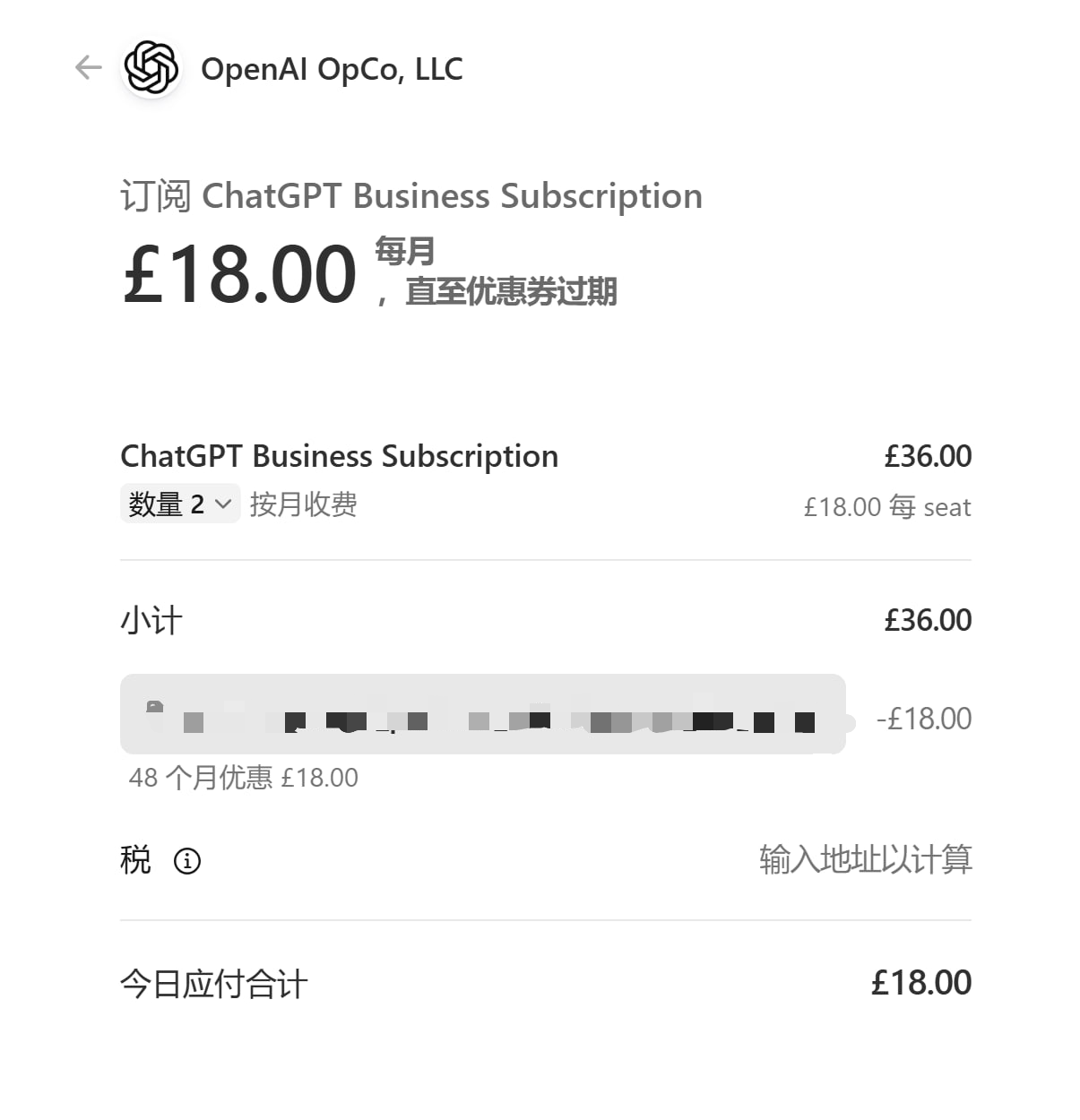Go back using the left arrow
This screenshot has height=1120, width=1080.
click(88, 67)
